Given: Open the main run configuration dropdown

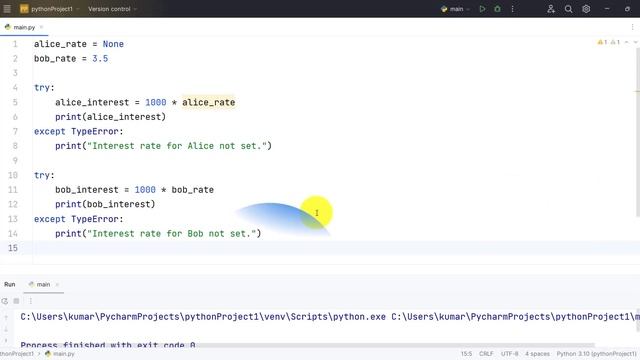Looking at the screenshot, I should [456, 9].
